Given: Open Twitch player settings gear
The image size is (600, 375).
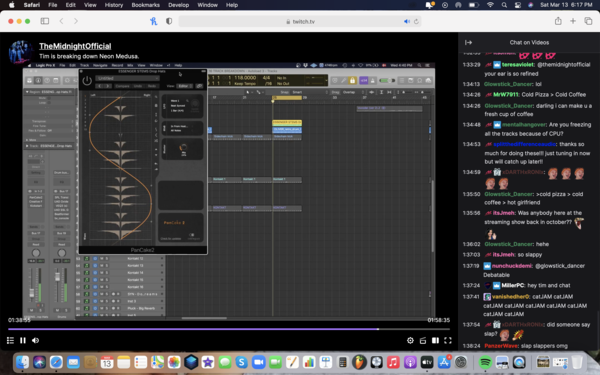Looking at the screenshot, I should pyautogui.click(x=410, y=340).
